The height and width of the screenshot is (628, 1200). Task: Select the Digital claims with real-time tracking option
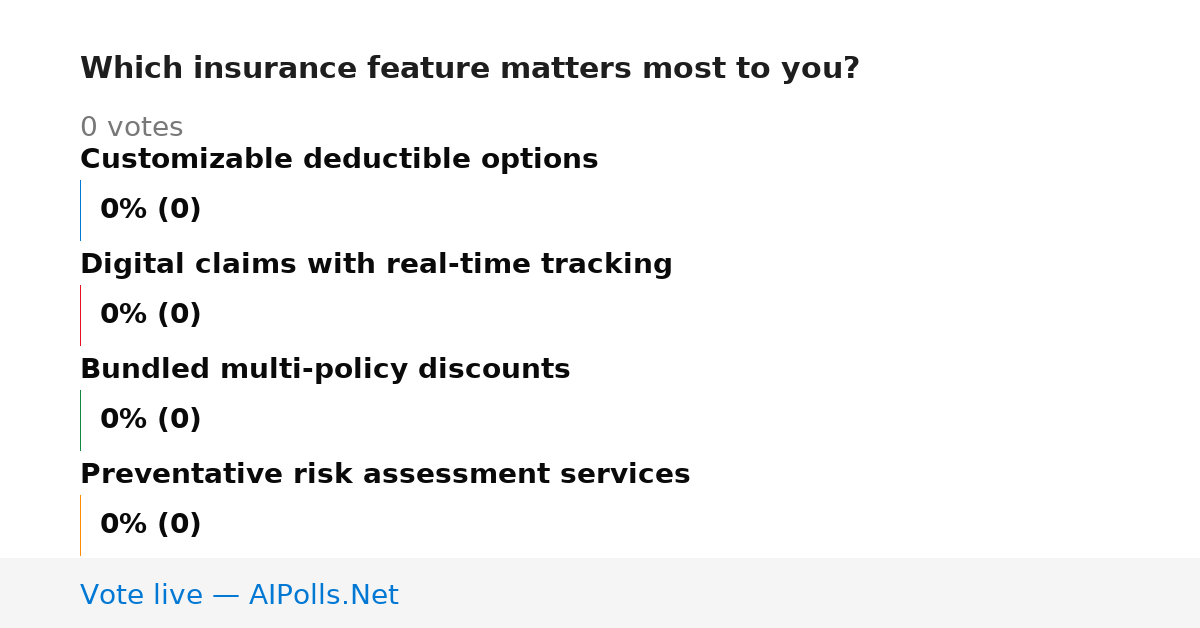coord(376,265)
